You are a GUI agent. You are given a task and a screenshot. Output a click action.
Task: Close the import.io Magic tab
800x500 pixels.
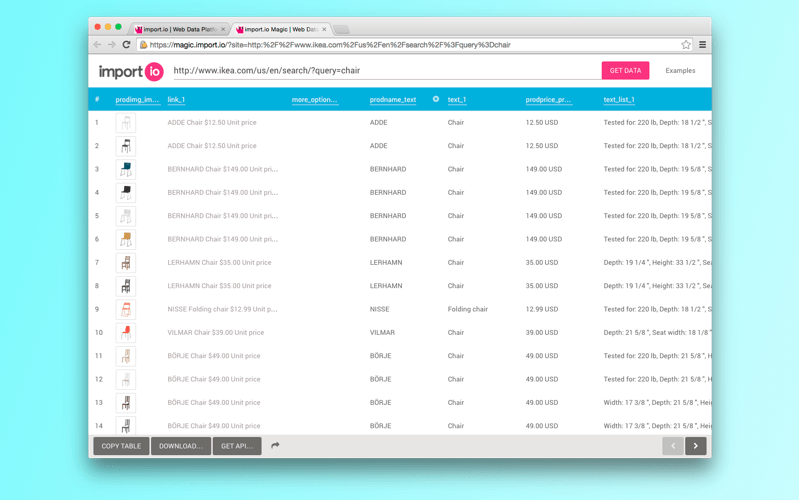tap(324, 30)
